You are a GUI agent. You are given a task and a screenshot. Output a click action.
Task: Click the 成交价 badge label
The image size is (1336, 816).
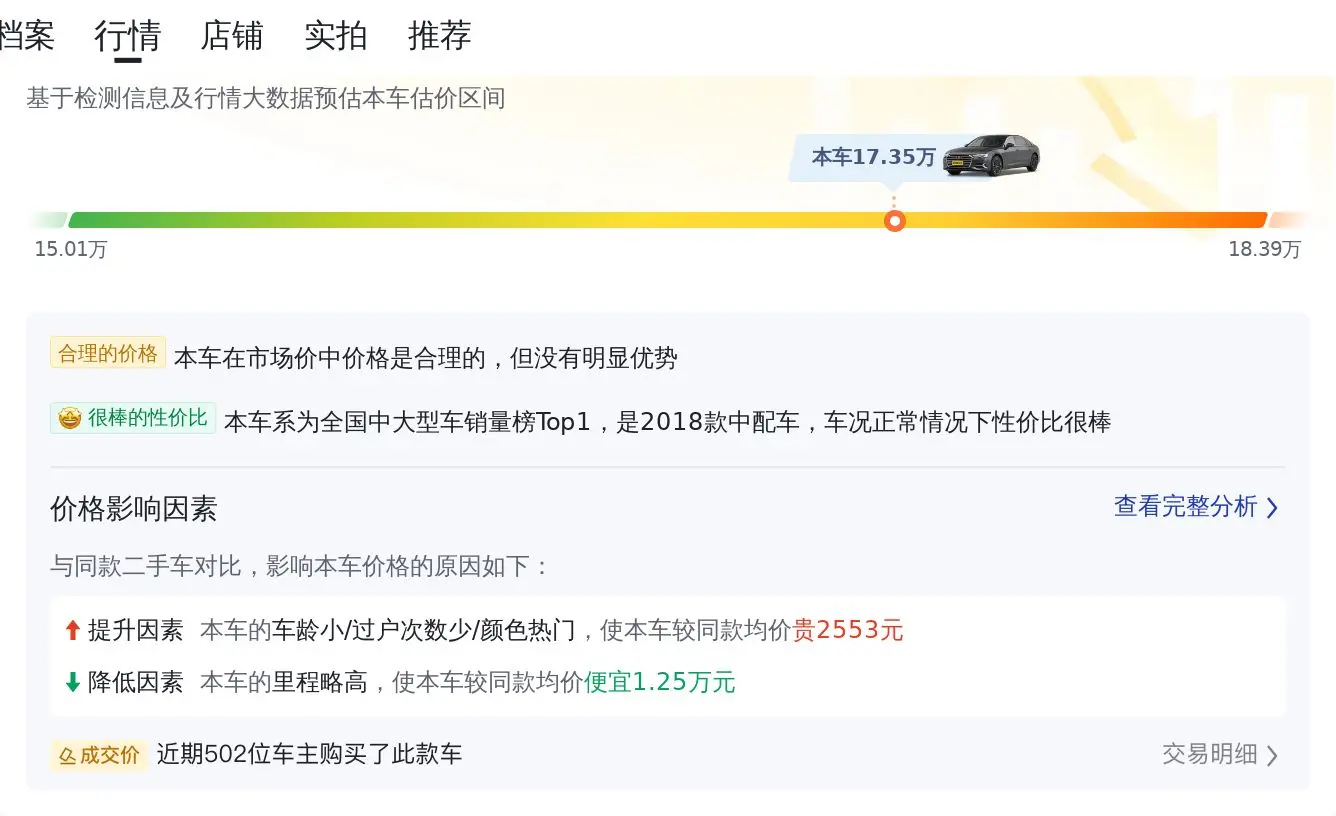tap(110, 755)
